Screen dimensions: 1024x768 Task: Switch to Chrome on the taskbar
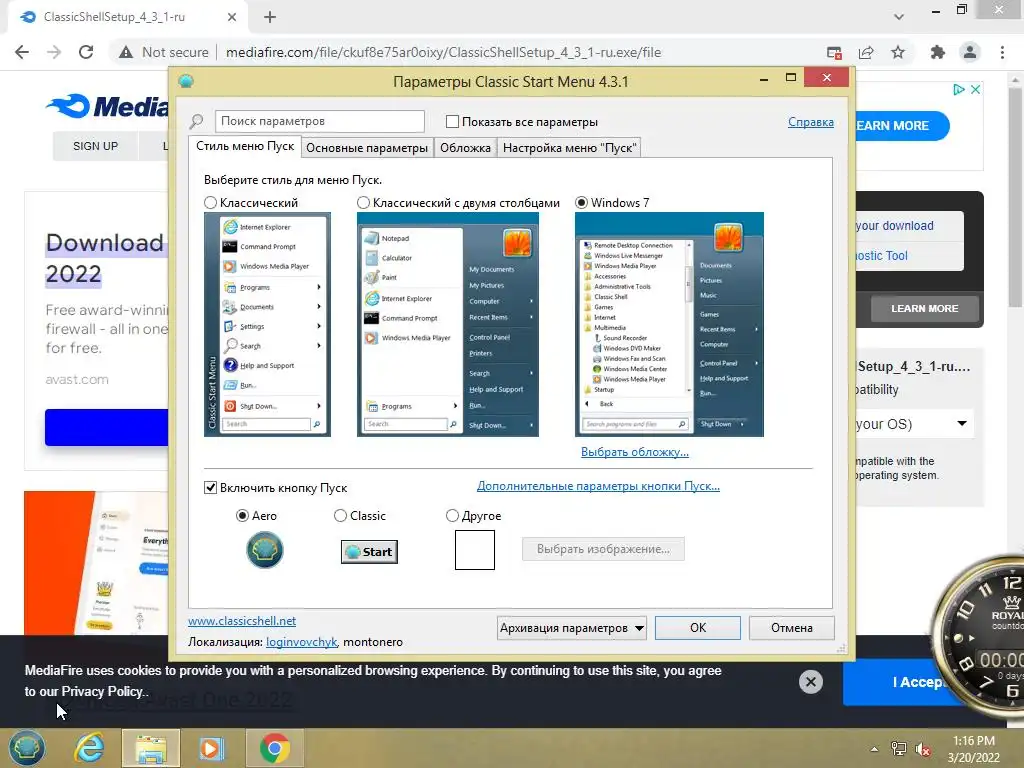(274, 748)
